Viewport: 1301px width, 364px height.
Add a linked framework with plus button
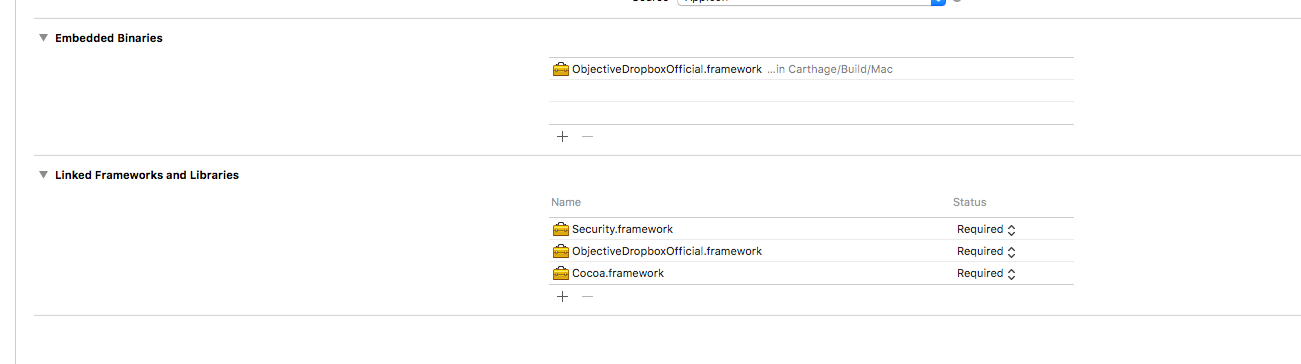pos(562,296)
